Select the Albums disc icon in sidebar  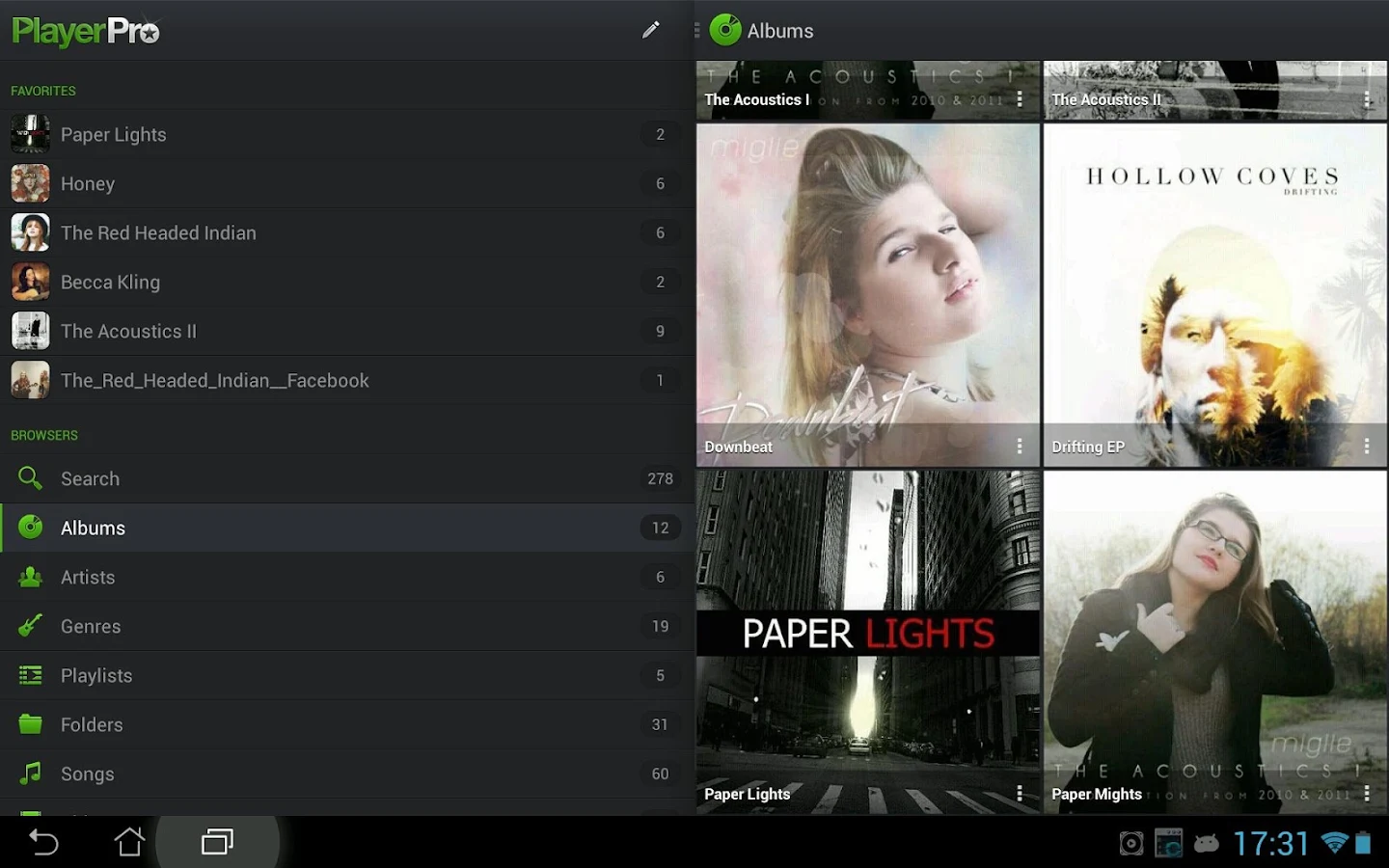tap(30, 528)
